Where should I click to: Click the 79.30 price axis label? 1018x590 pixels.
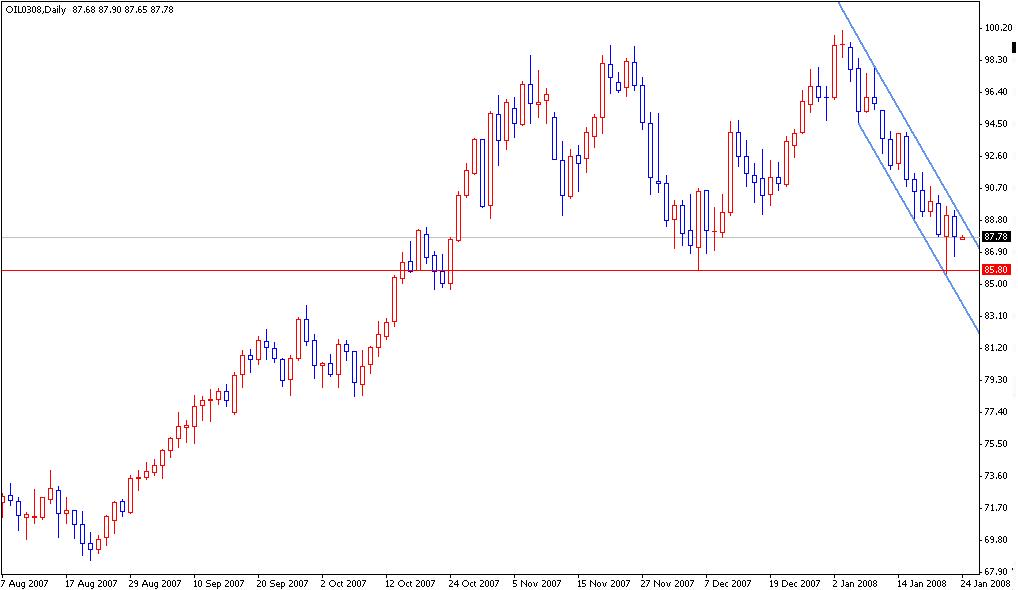coord(997,380)
